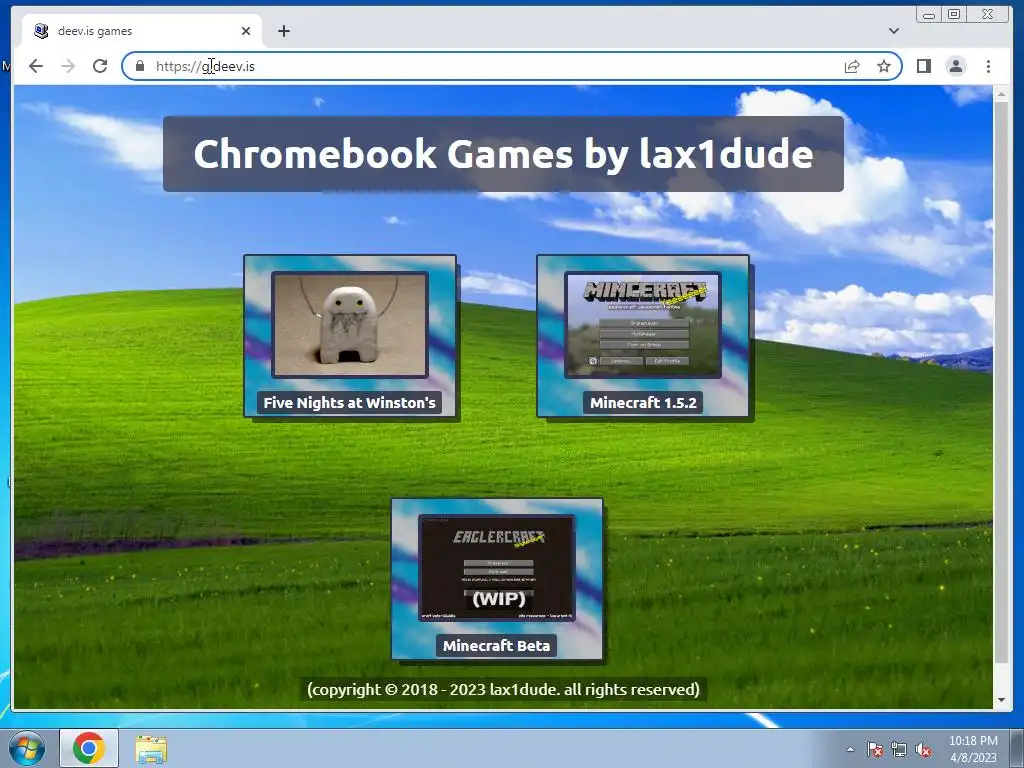Viewport: 1024px width, 768px height.
Task: Open the Chrome three-dot menu
Action: tap(988, 66)
